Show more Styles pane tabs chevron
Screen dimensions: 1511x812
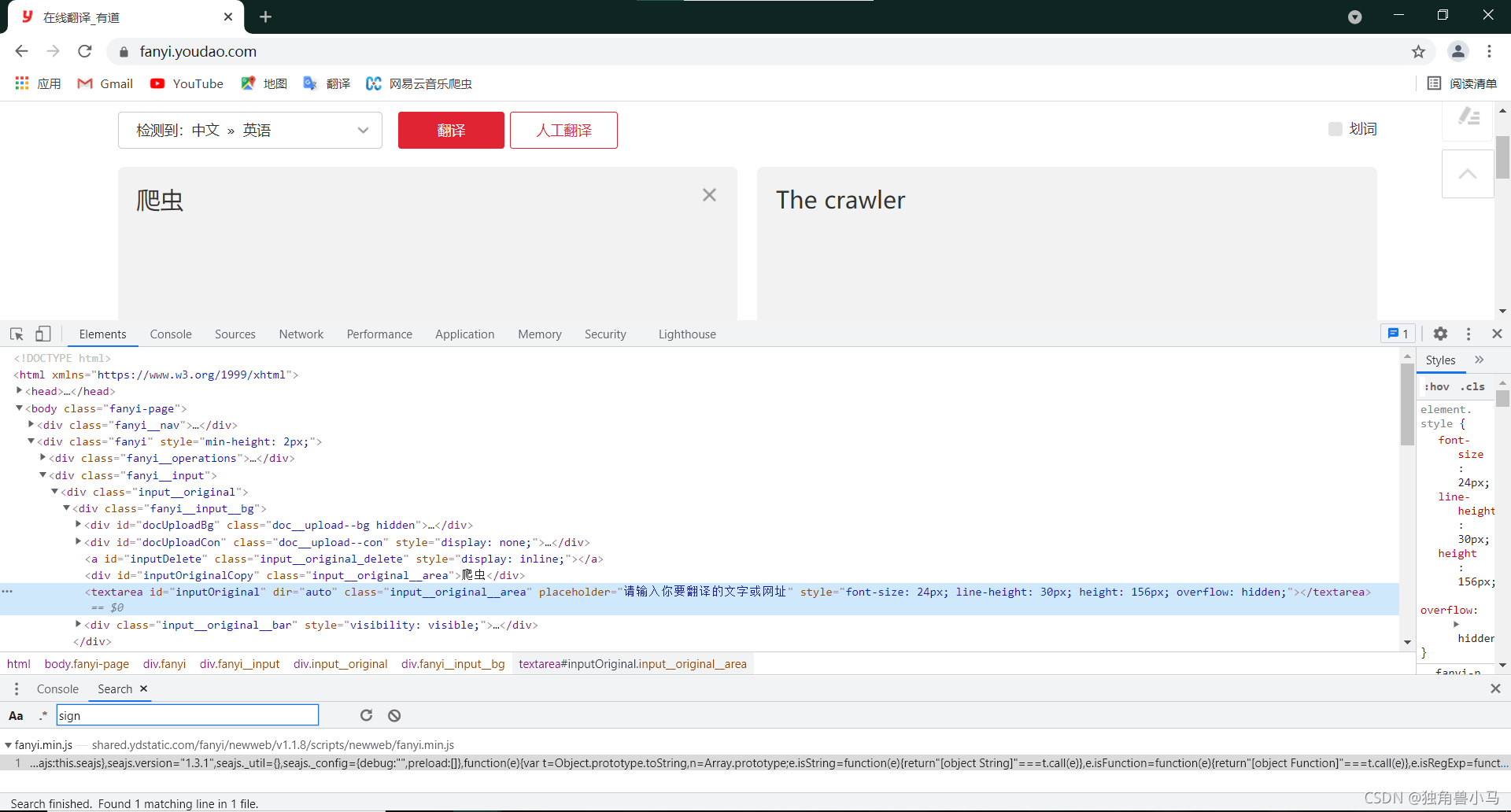[1480, 360]
